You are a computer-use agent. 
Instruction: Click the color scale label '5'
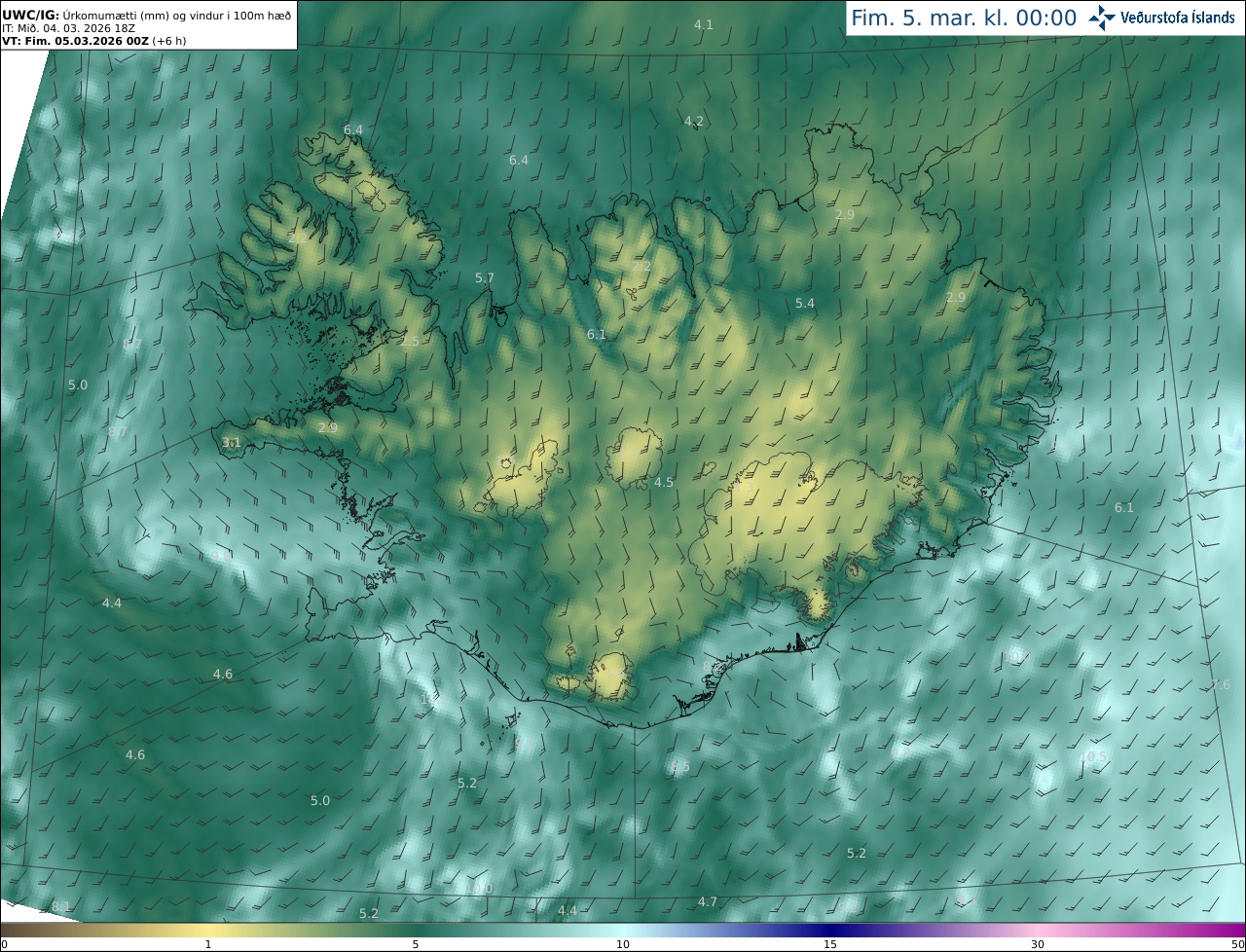[x=416, y=944]
